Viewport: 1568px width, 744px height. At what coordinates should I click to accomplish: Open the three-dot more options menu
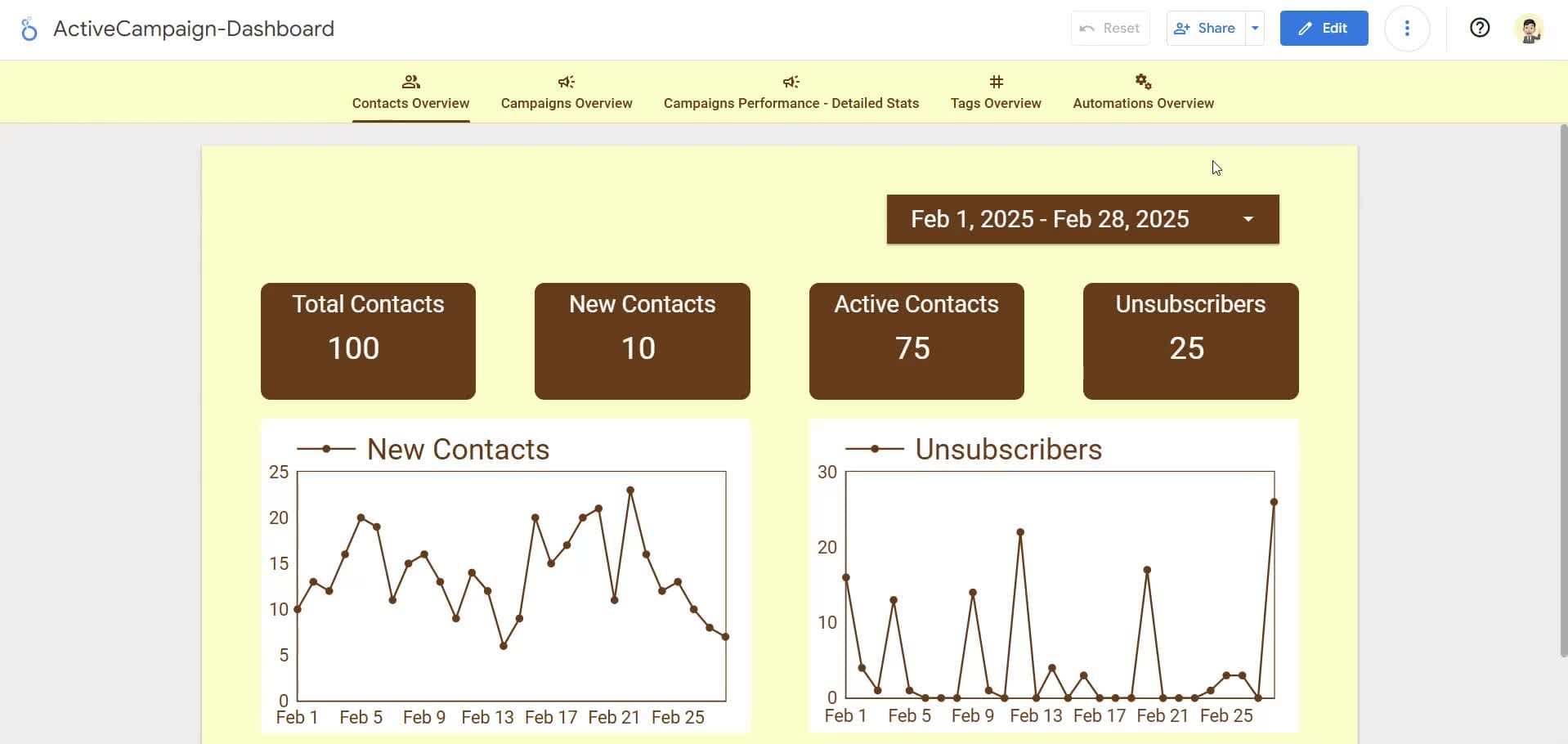click(x=1406, y=29)
